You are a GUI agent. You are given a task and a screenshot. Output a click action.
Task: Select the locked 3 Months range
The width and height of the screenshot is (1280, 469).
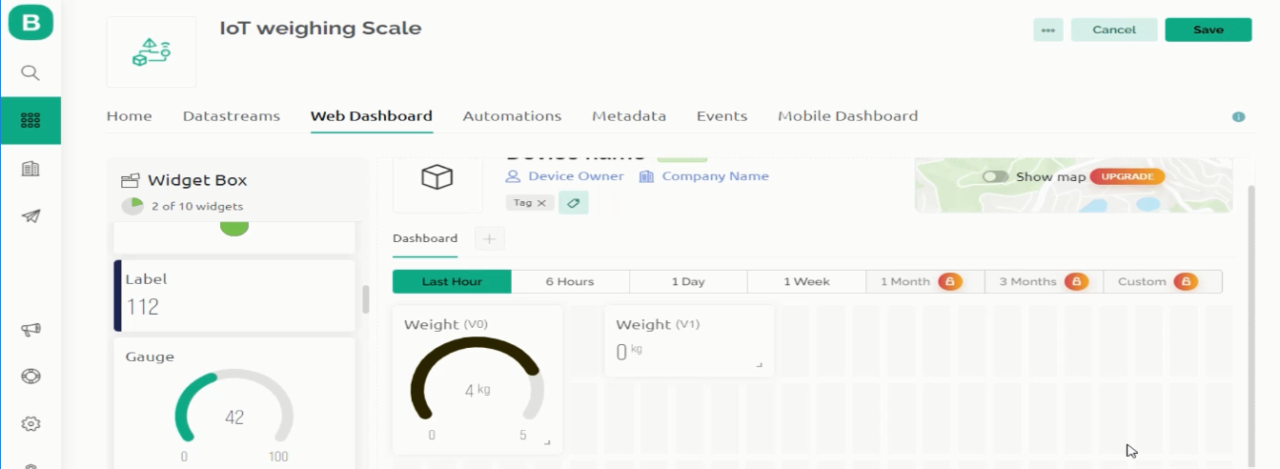[1043, 282]
